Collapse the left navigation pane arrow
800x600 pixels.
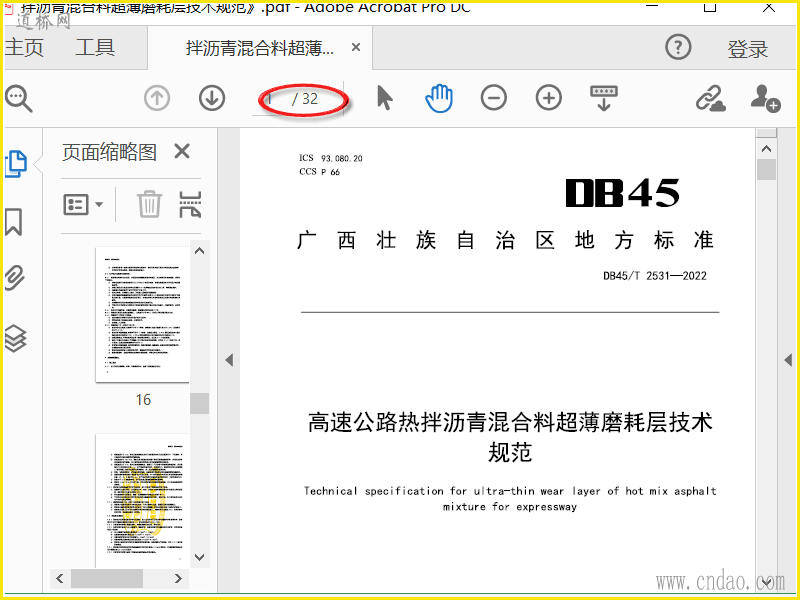pyautogui.click(x=229, y=360)
